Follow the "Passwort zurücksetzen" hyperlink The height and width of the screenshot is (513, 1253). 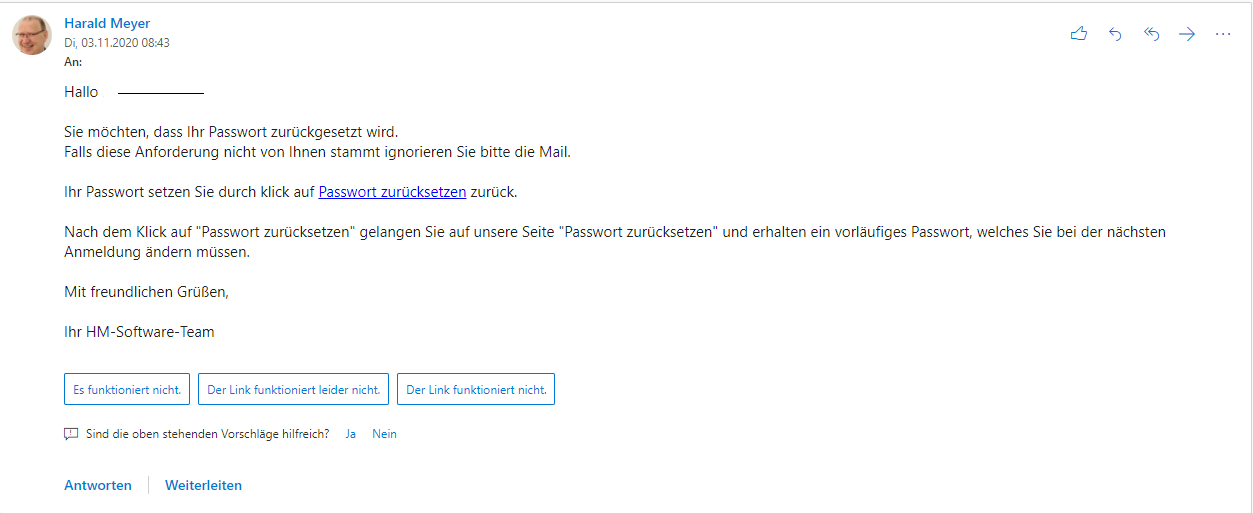point(392,192)
